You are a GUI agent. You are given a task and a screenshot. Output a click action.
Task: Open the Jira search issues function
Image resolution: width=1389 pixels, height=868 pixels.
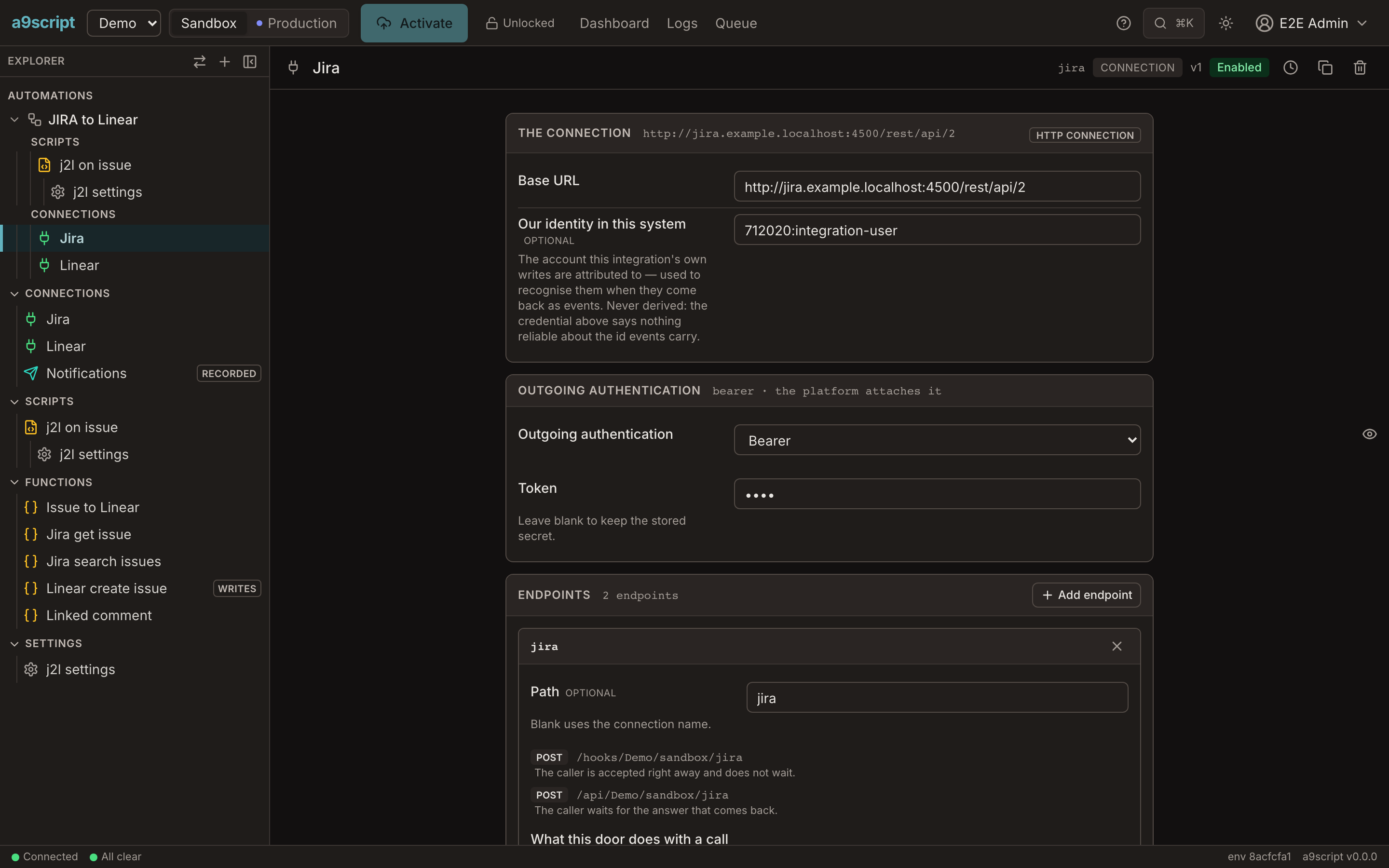point(103,561)
